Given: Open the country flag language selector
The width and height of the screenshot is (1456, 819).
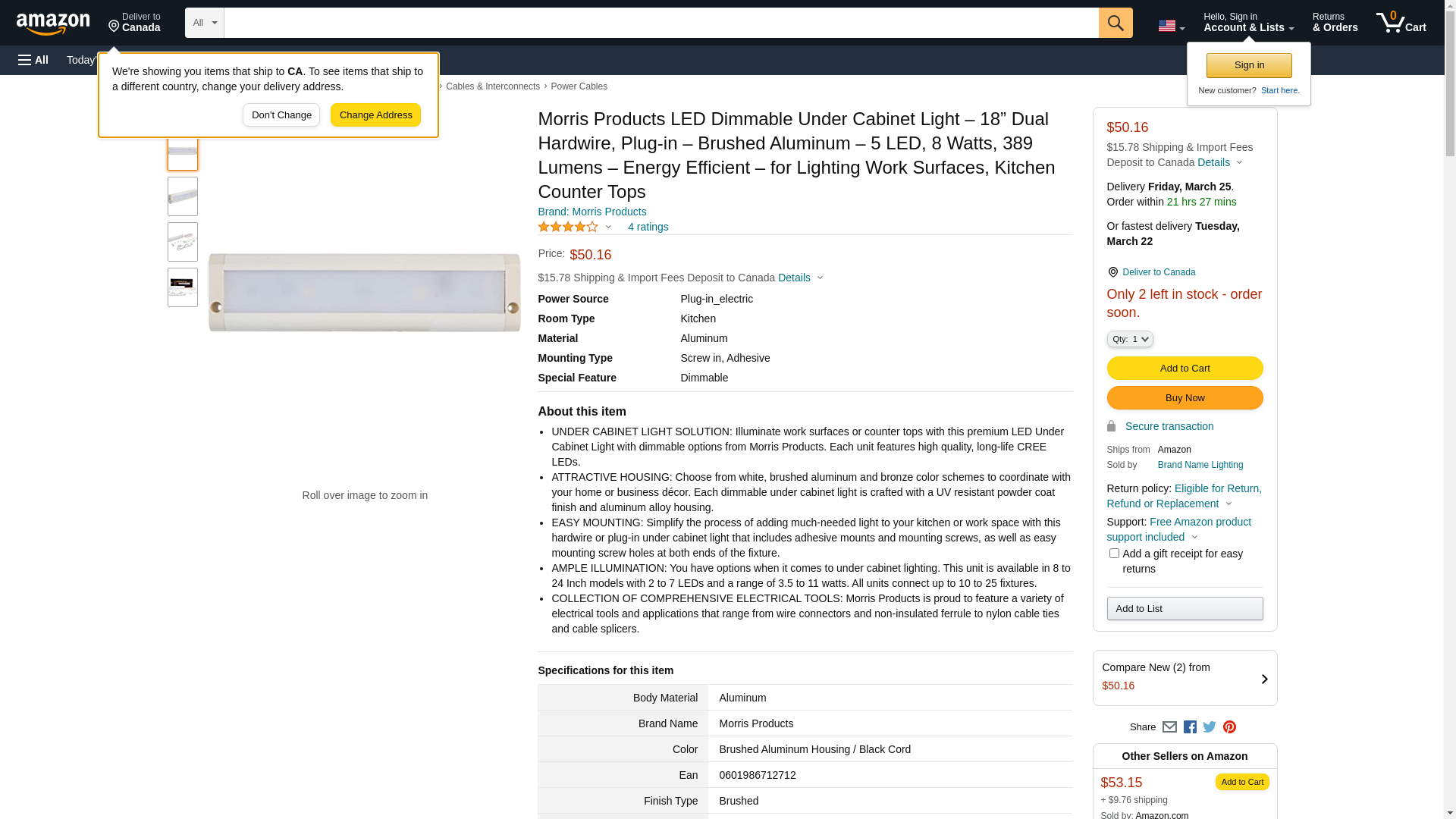Looking at the screenshot, I should click(x=1171, y=27).
